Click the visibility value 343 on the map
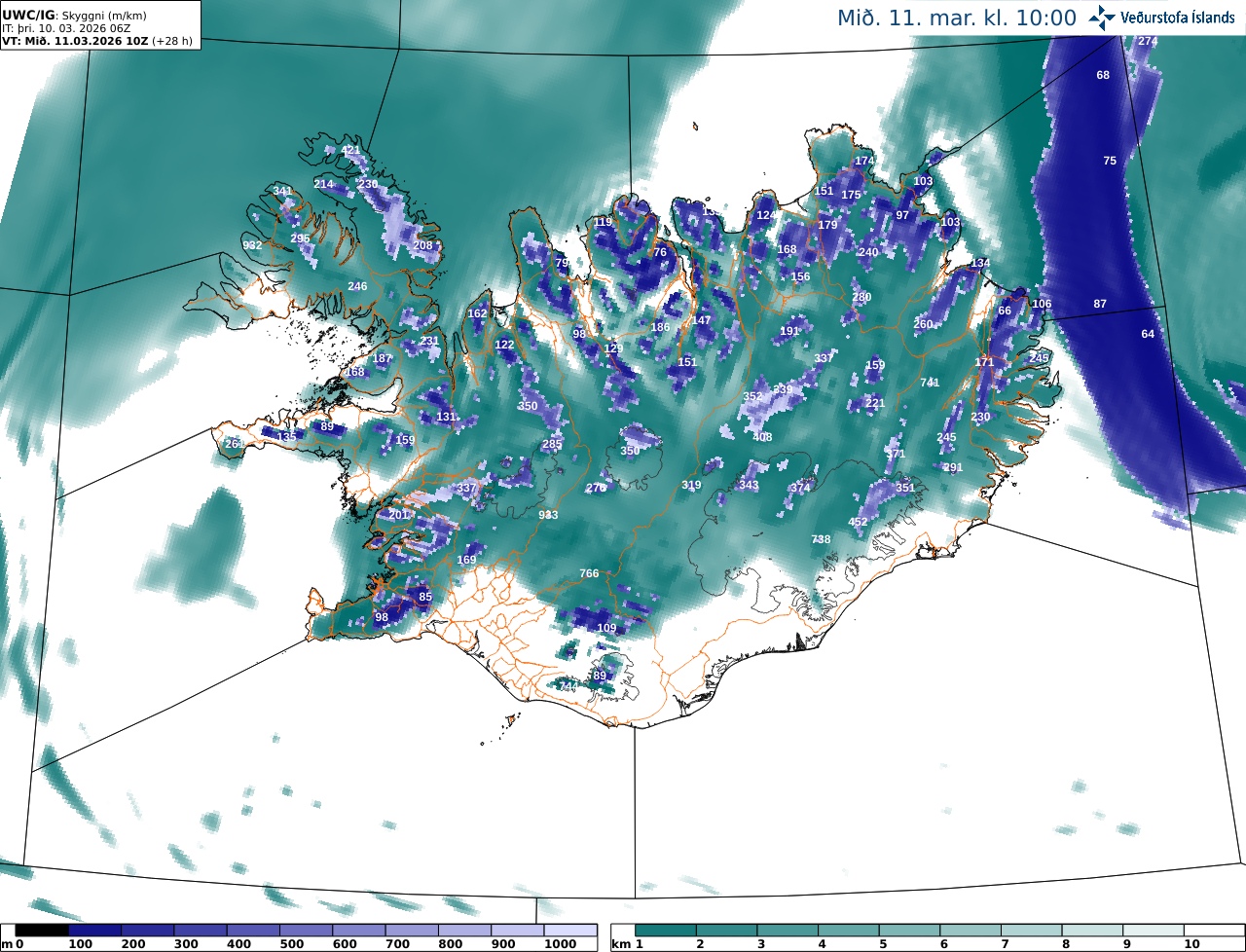The height and width of the screenshot is (952, 1246). 748,485
